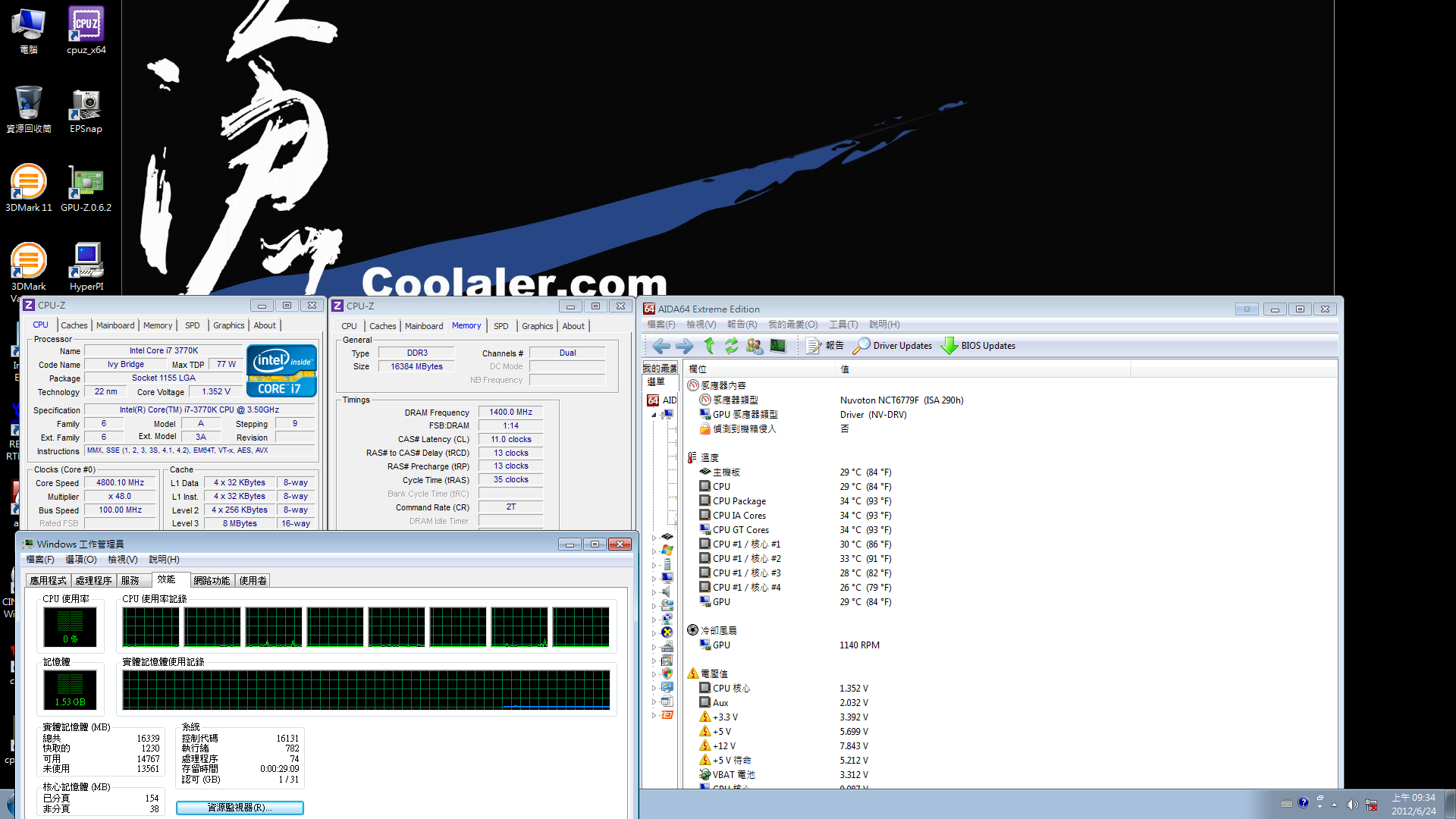Select security shield node in AIDA64 tree
The image size is (1456, 819).
click(667, 673)
